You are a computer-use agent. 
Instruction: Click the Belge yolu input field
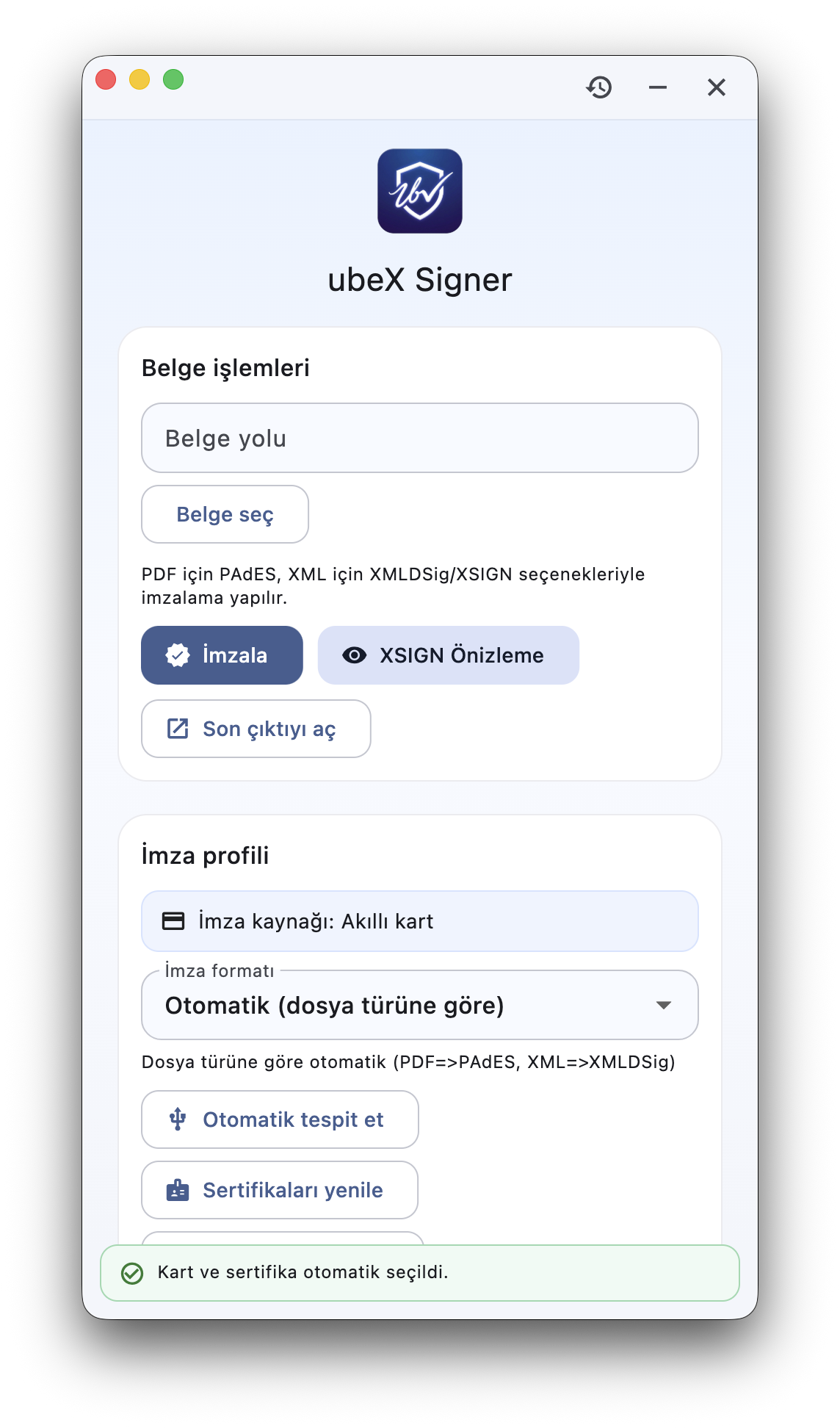point(420,438)
